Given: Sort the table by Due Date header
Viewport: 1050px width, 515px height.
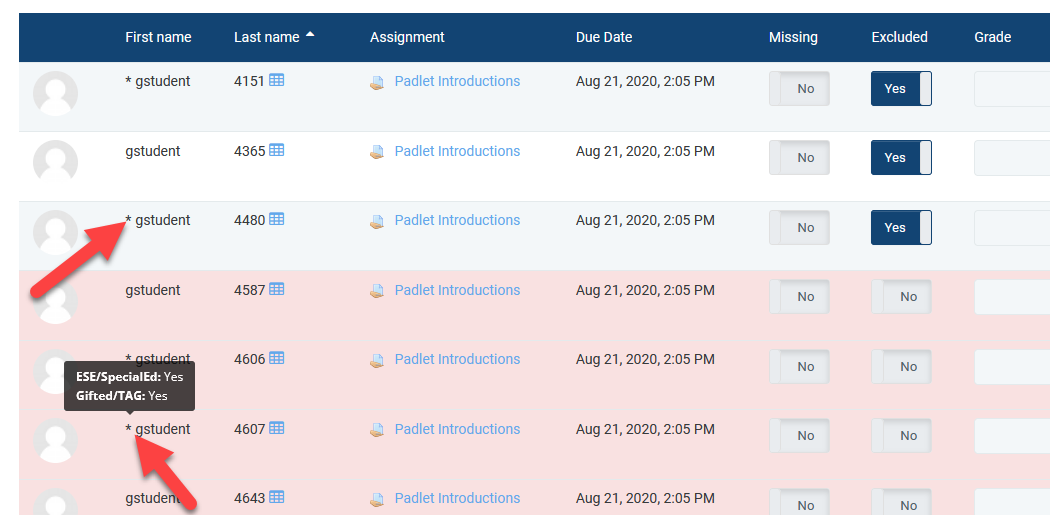Looking at the screenshot, I should tap(604, 37).
